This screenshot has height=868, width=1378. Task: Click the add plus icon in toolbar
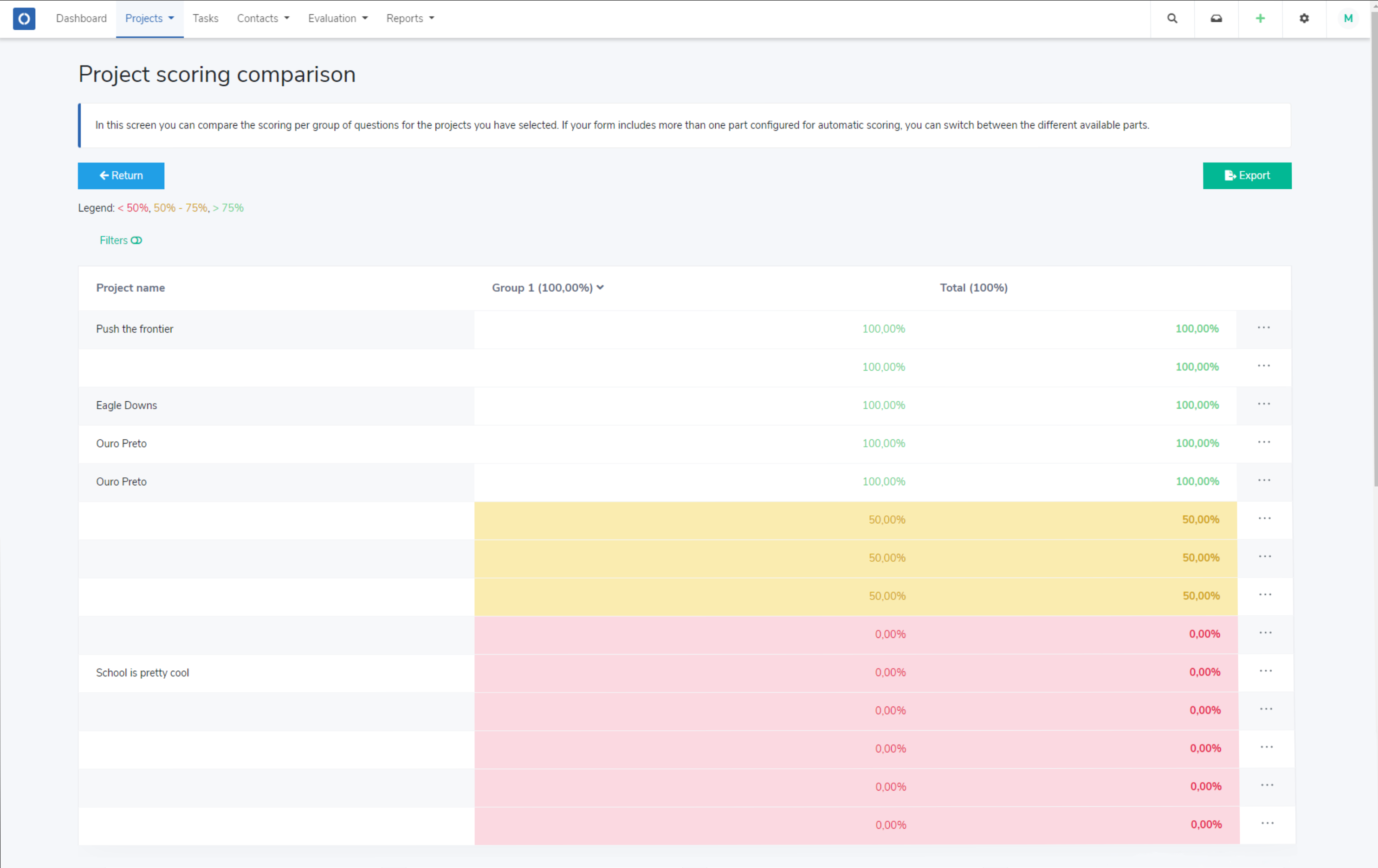pyautogui.click(x=1259, y=19)
